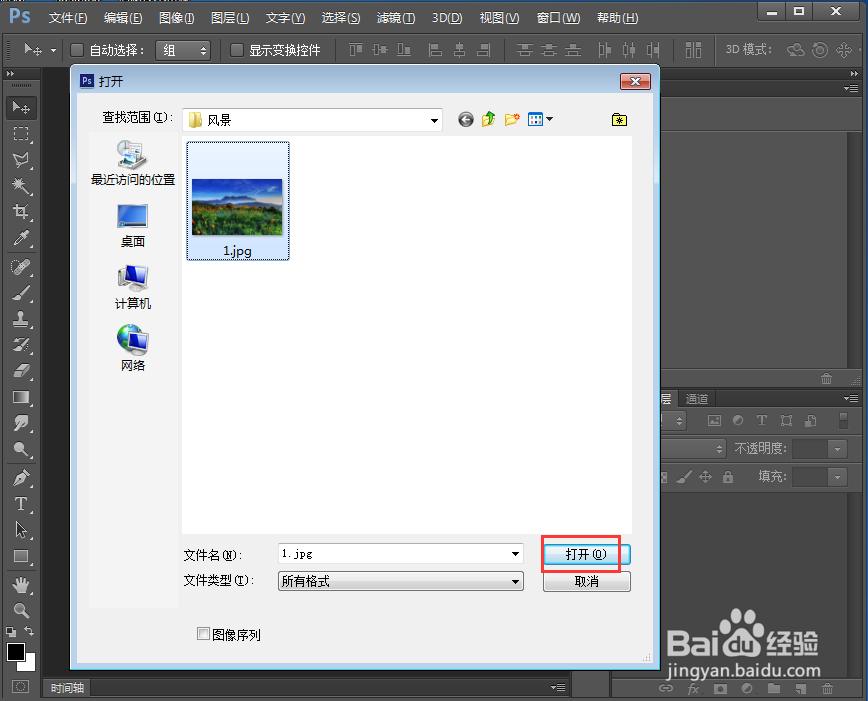Screen dimensions: 868x701
Task: Open the 窗口 menu
Action: click(558, 18)
